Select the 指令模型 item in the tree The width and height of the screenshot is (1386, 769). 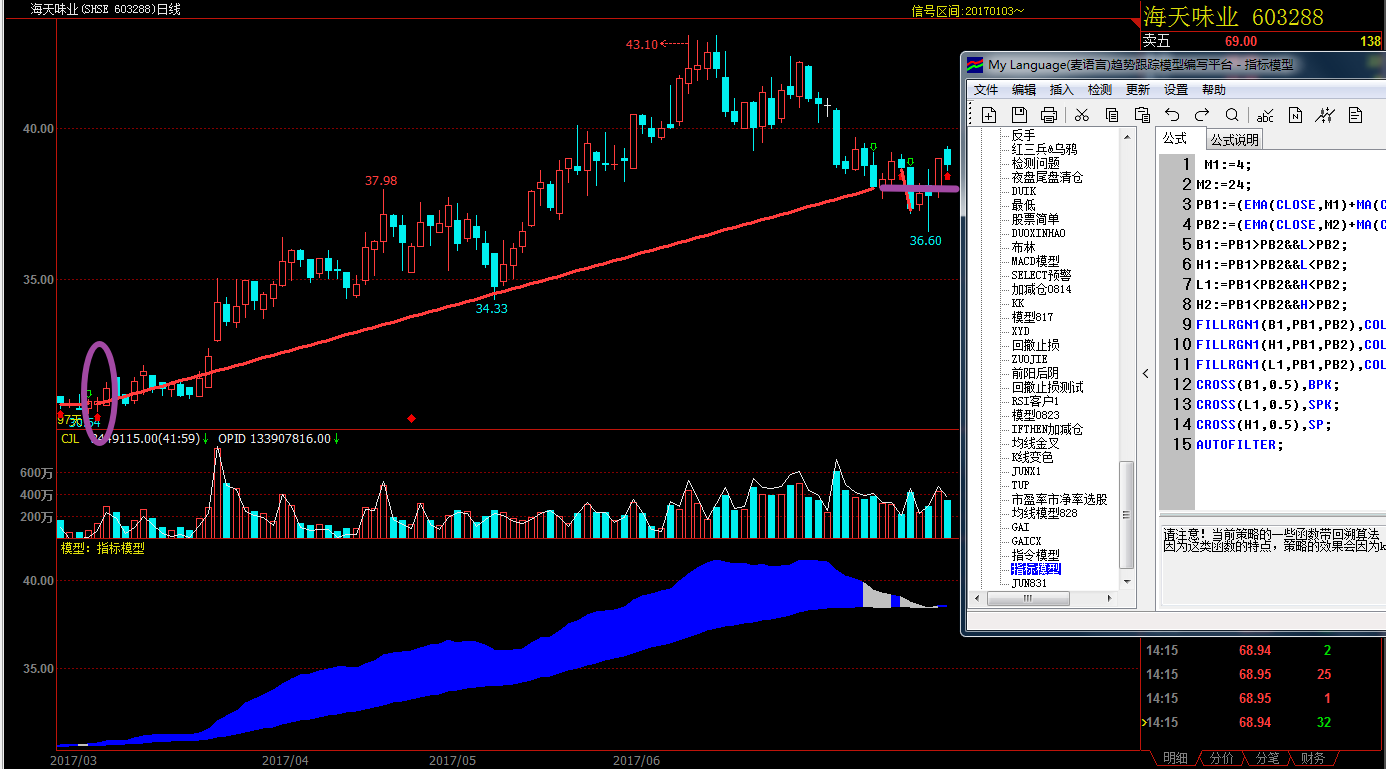(1035, 555)
